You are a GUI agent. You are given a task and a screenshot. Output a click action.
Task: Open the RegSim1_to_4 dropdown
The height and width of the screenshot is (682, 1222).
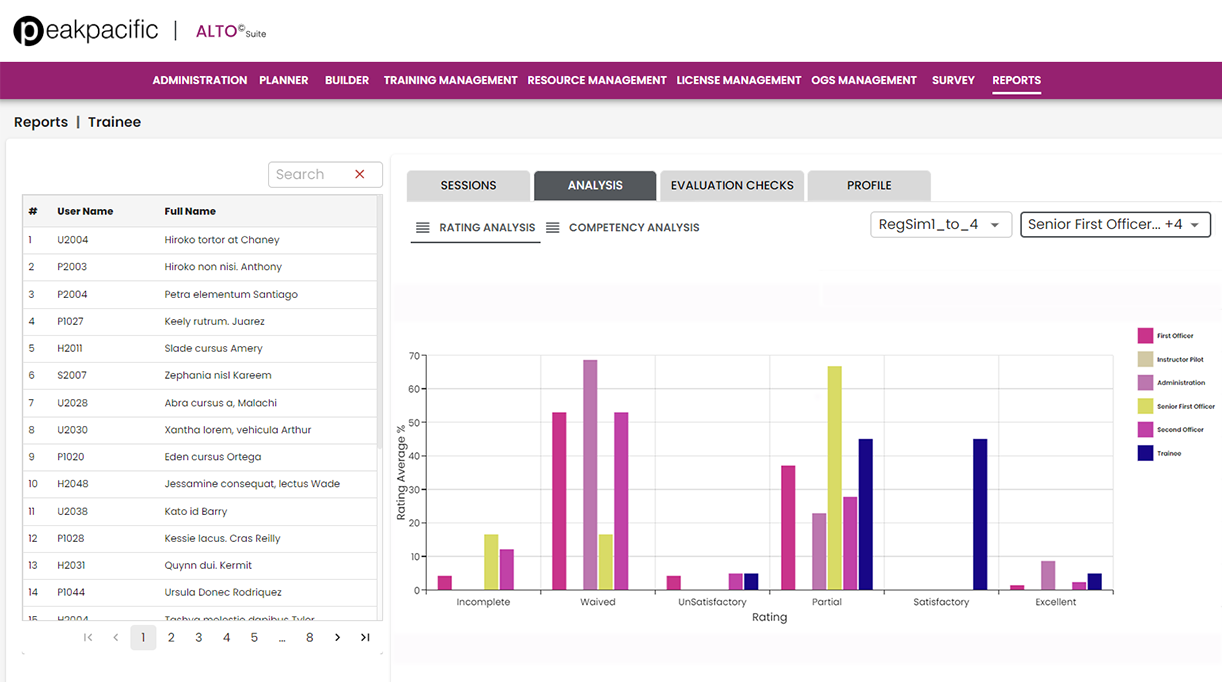click(x=940, y=225)
